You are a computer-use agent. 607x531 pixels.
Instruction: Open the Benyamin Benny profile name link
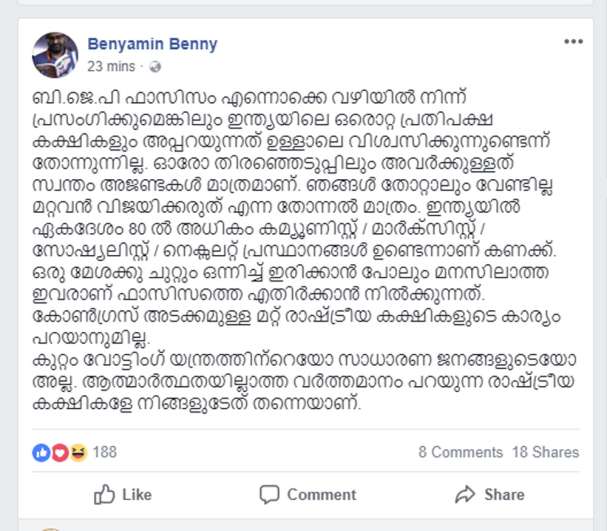152,44
